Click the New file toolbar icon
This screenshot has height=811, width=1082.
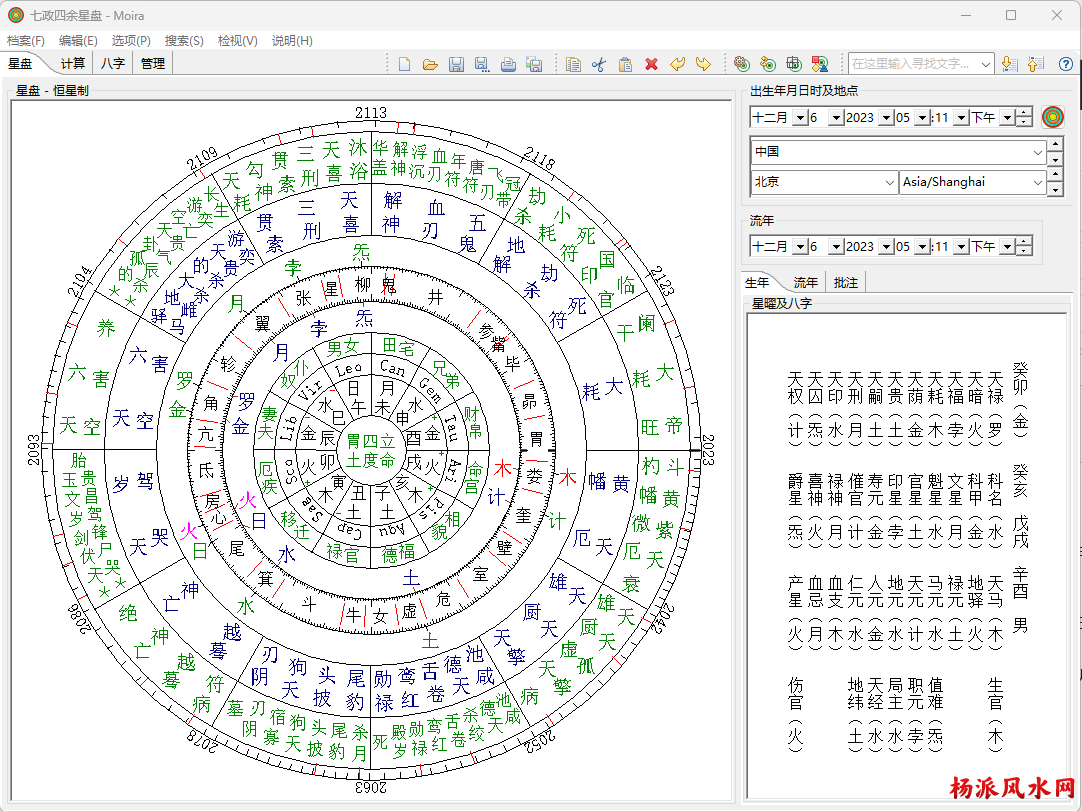[x=405, y=64]
